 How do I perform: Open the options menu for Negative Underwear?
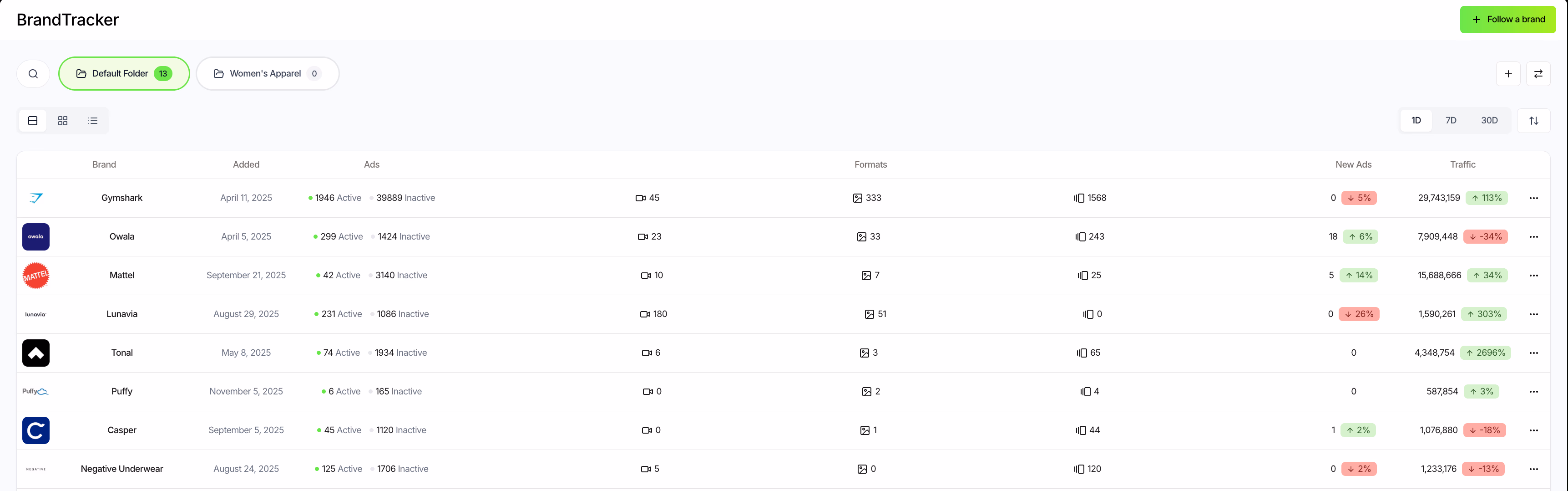tap(1534, 469)
